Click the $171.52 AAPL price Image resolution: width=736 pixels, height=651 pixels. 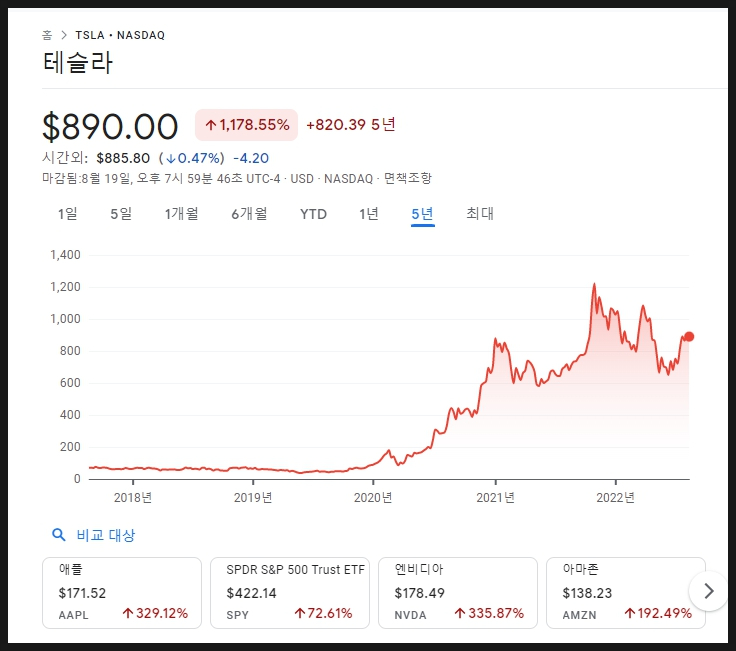tap(82, 593)
